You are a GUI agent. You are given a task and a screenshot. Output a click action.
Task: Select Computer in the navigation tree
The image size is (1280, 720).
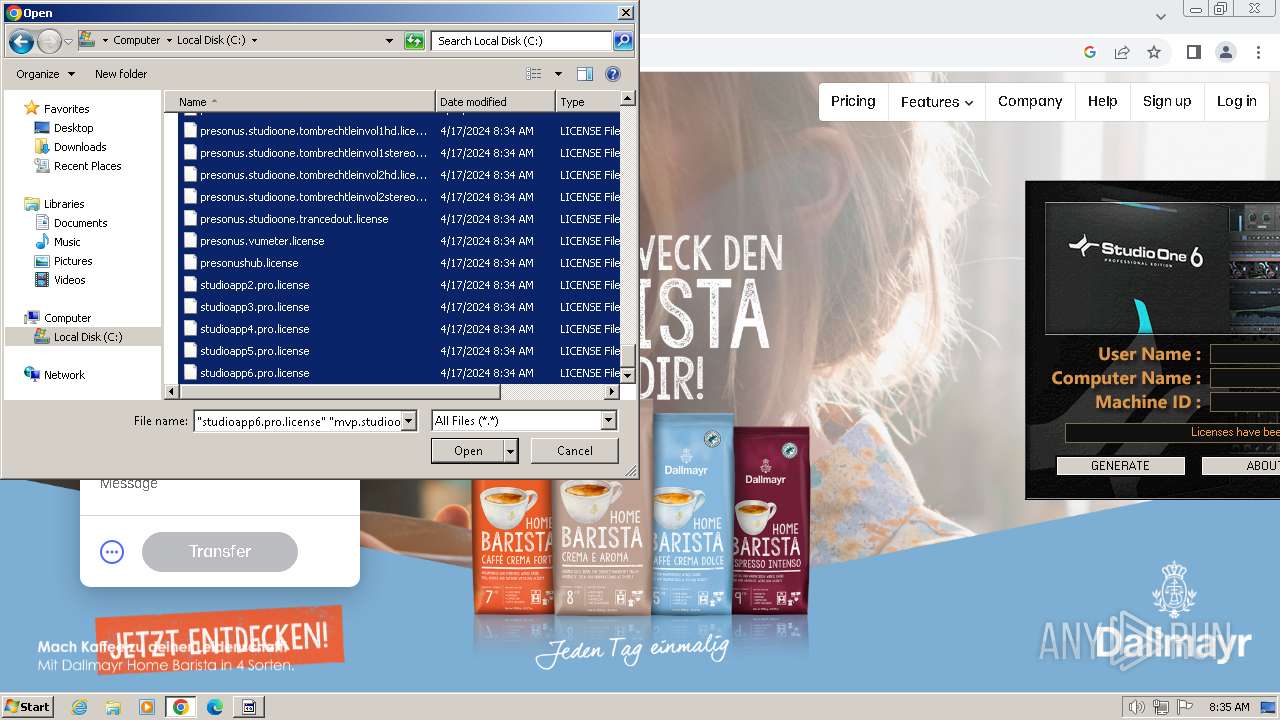click(x=67, y=318)
